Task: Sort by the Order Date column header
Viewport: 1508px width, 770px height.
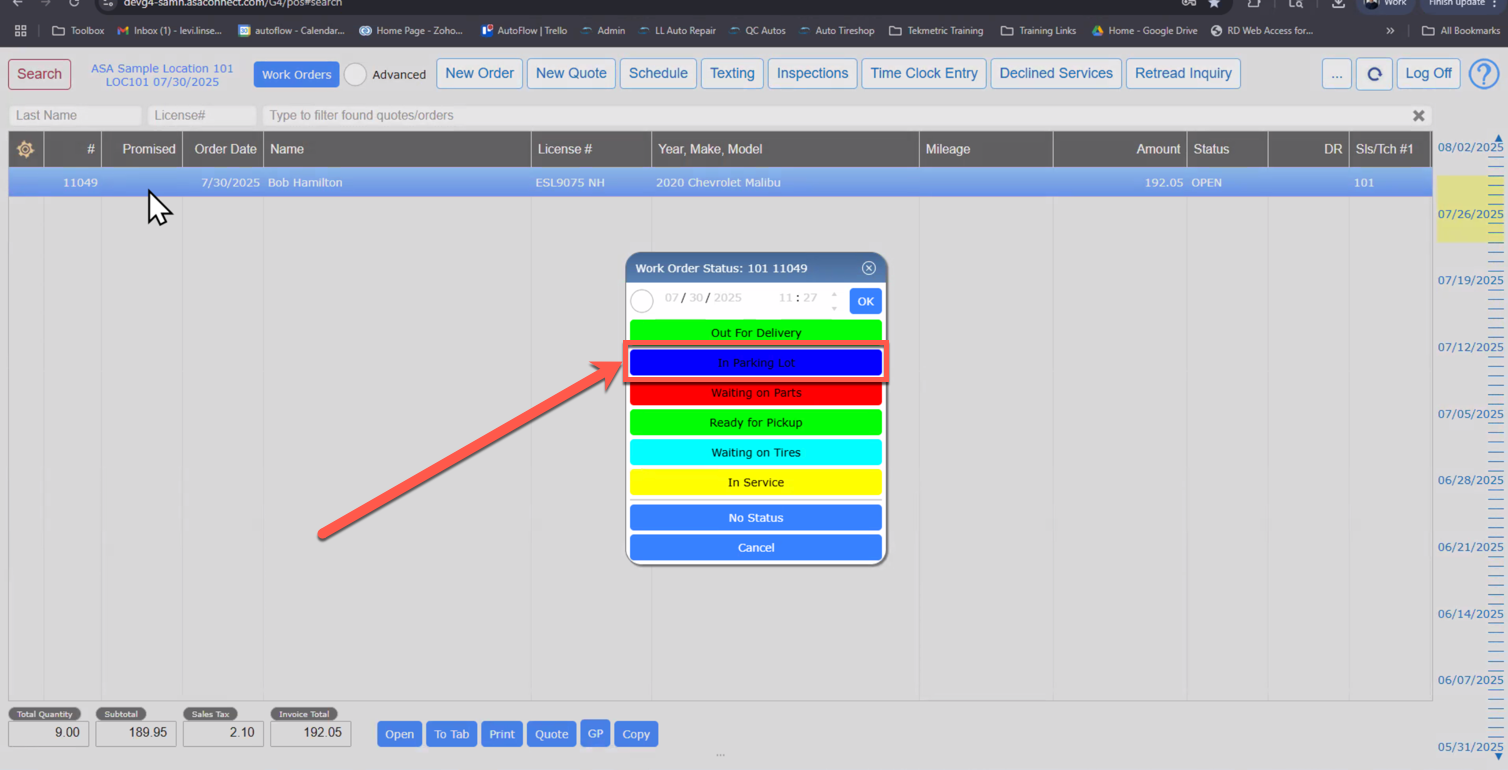Action: (223, 149)
